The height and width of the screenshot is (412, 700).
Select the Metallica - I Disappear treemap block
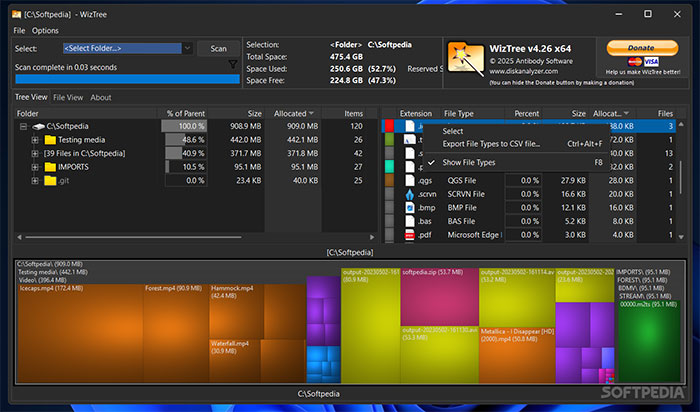click(517, 355)
